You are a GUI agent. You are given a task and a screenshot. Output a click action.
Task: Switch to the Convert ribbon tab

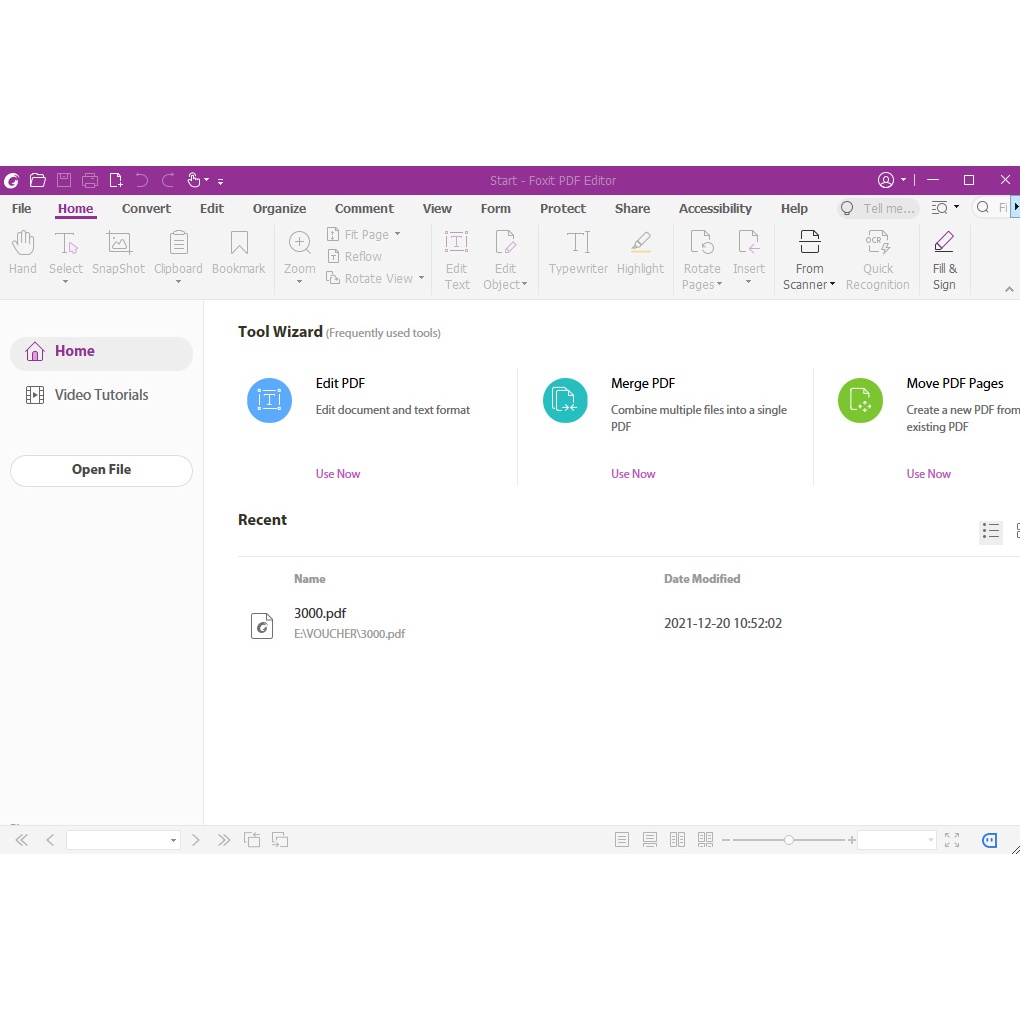146,208
